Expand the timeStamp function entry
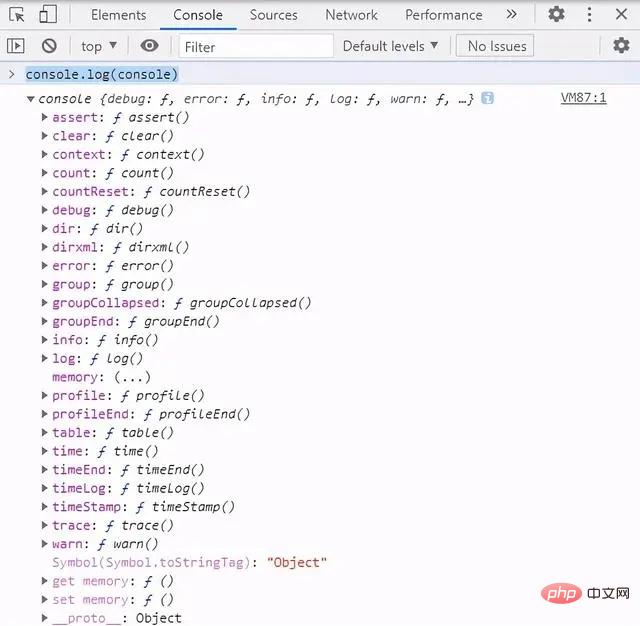The height and width of the screenshot is (626, 640). (x=44, y=507)
